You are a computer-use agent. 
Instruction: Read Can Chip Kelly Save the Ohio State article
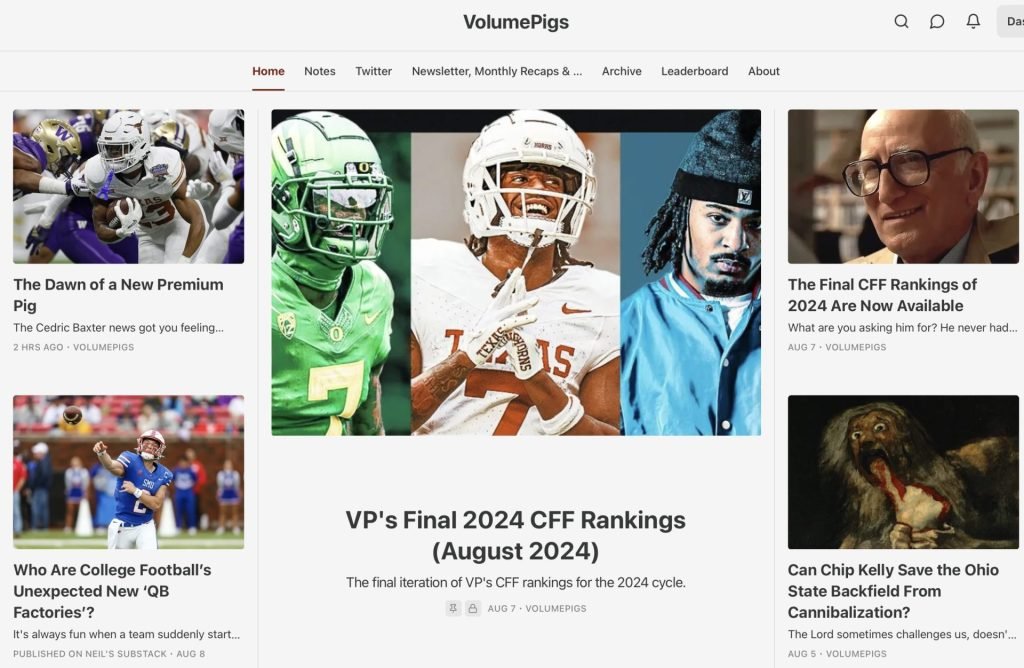893,590
